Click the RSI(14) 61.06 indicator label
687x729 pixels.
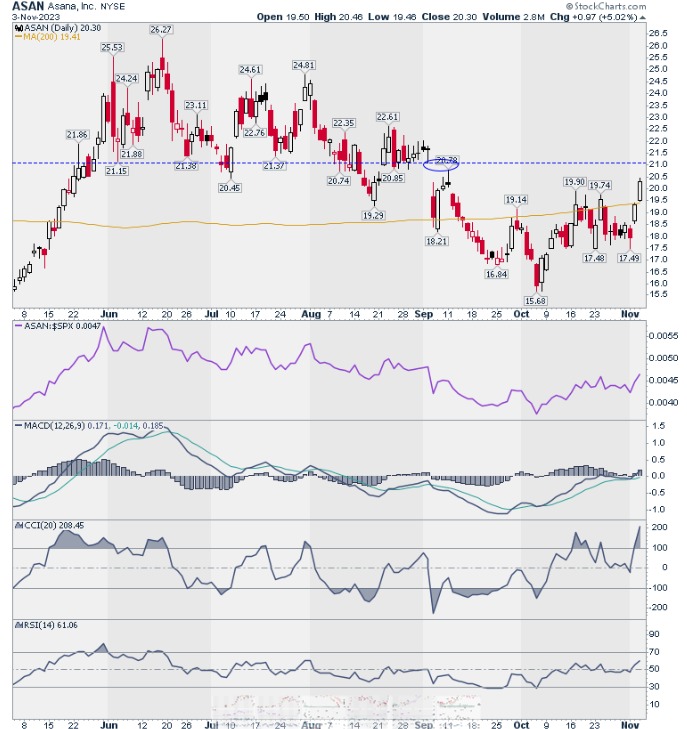click(51, 625)
